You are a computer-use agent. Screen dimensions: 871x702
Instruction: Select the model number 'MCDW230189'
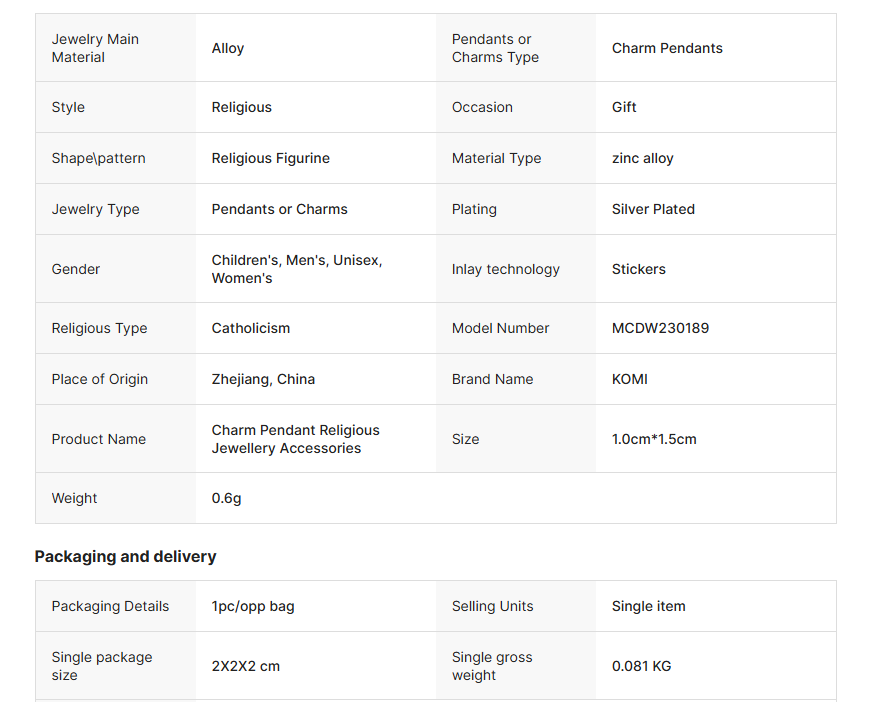(661, 328)
